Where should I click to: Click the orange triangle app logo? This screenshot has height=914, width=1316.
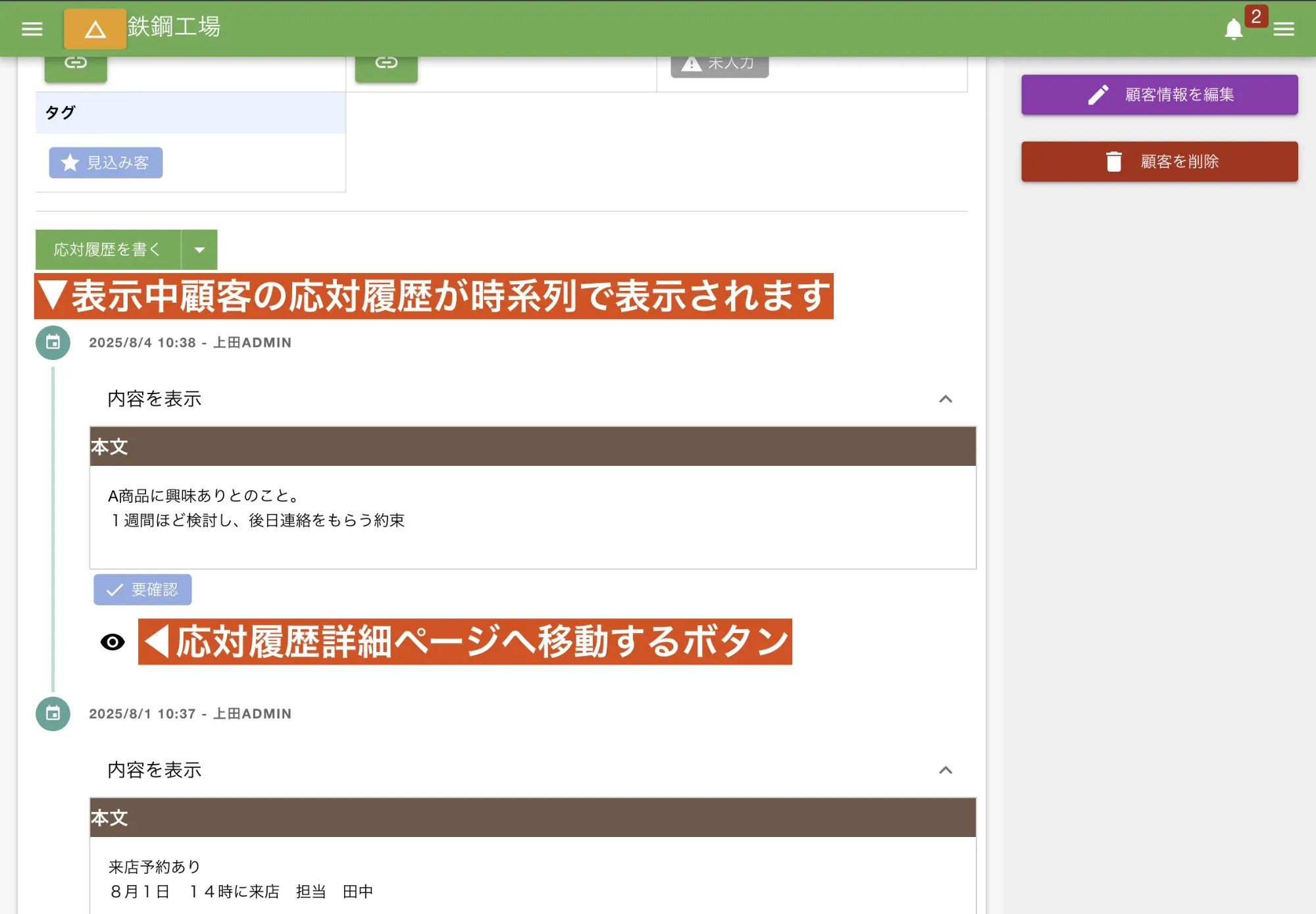point(94,29)
